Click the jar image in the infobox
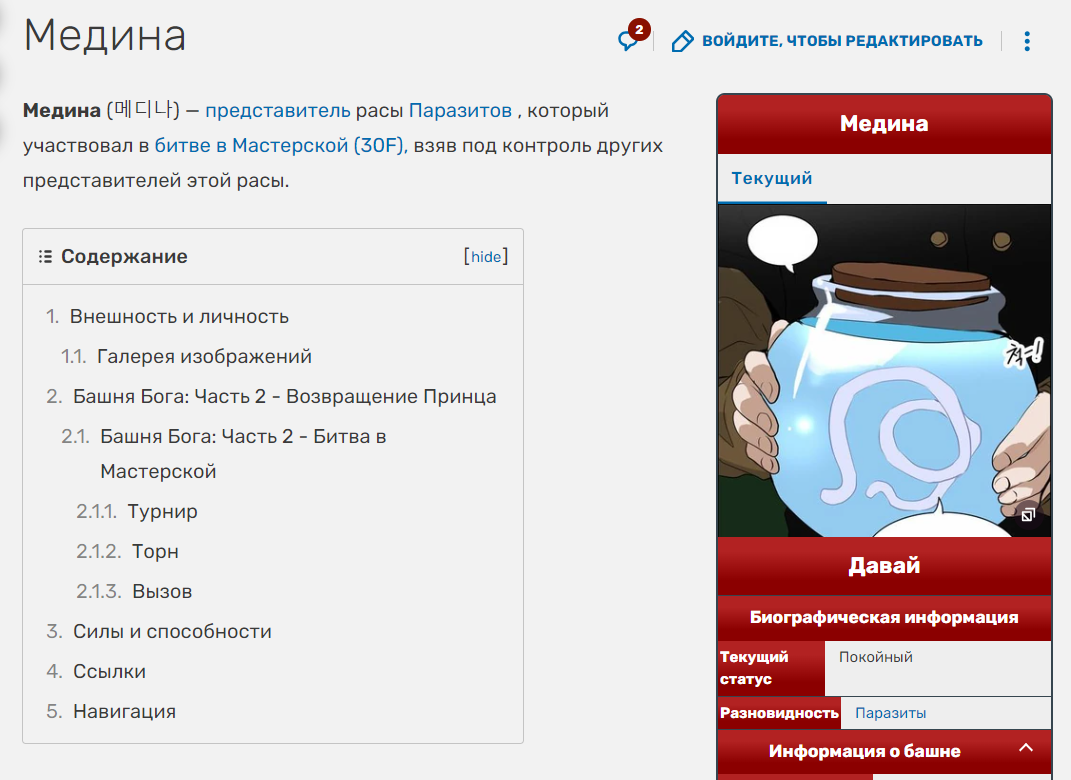 (x=884, y=370)
